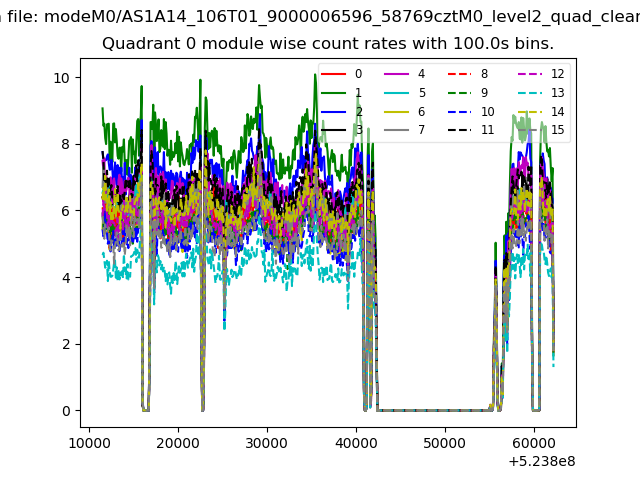This screenshot has height=480, width=640.
Task: Click legend label 9
Action: pos(484,93)
